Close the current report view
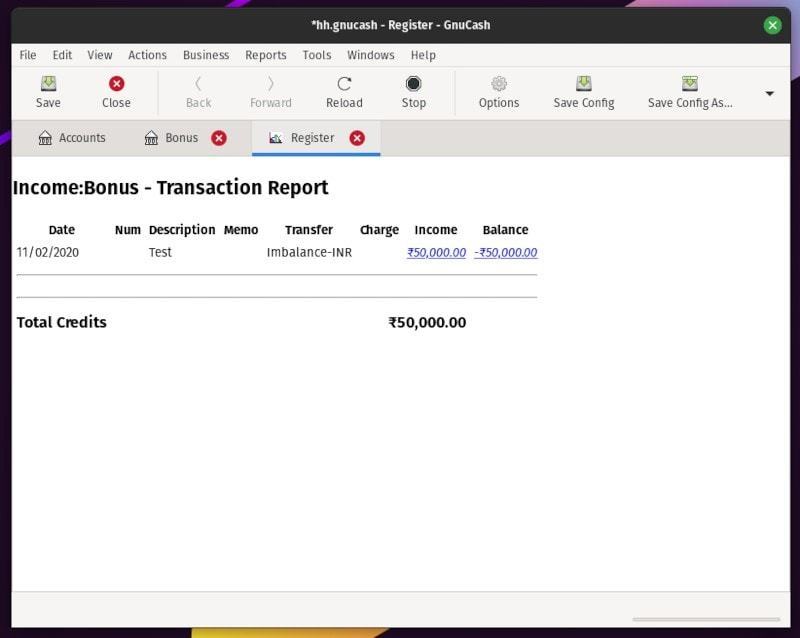Screen dimensions: 800x638 (115, 92)
